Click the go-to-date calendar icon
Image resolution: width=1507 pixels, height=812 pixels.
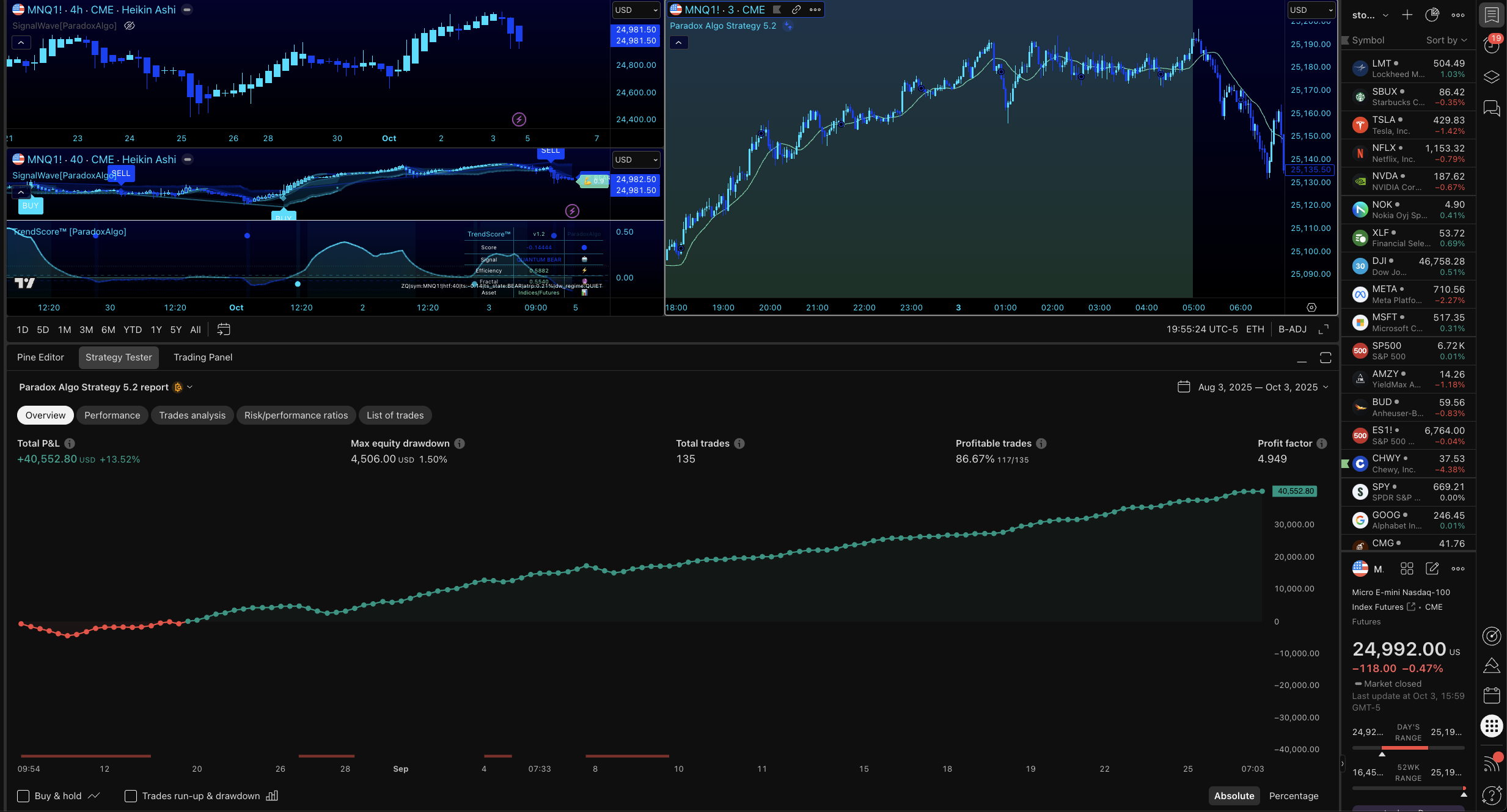pyautogui.click(x=224, y=329)
